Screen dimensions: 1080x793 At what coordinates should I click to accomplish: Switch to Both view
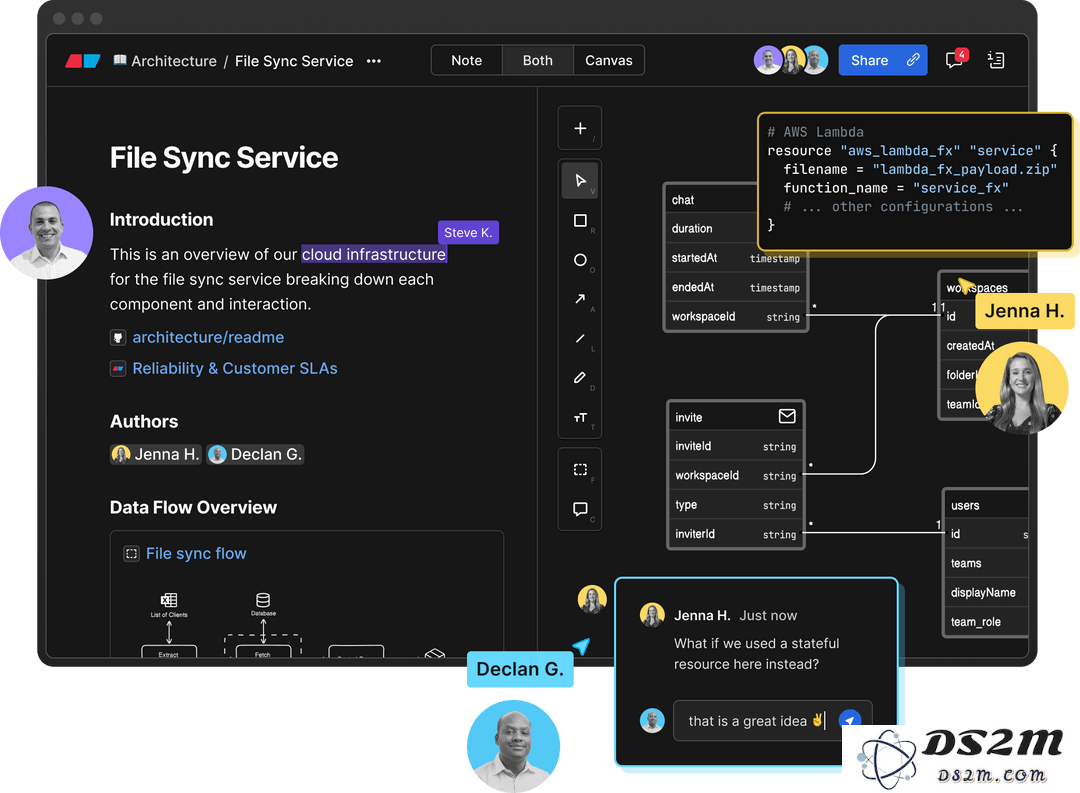click(x=537, y=61)
